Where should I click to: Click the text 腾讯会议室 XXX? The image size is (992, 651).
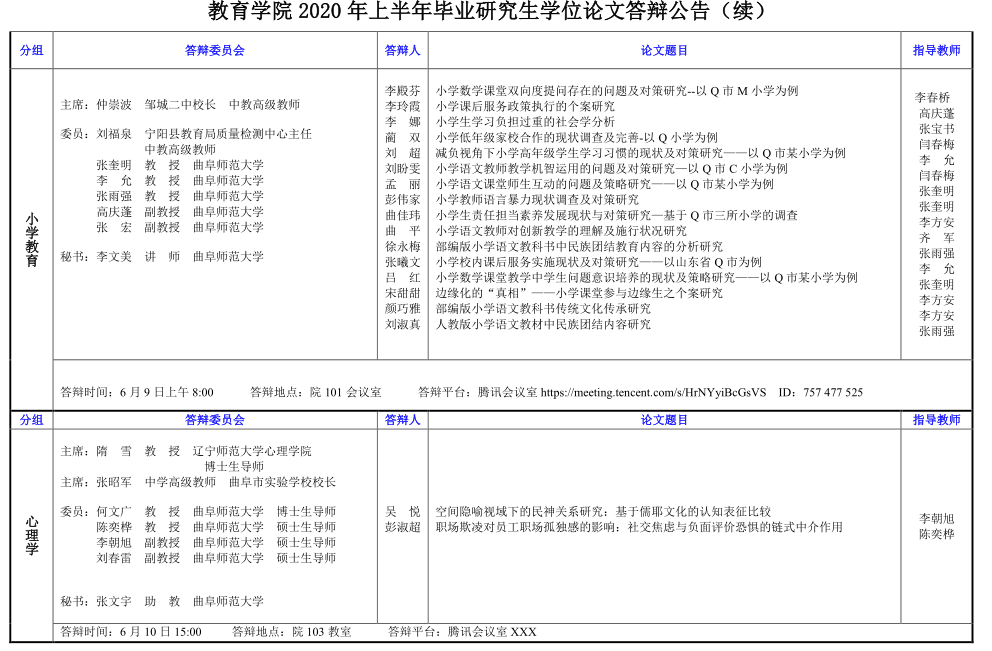491,632
